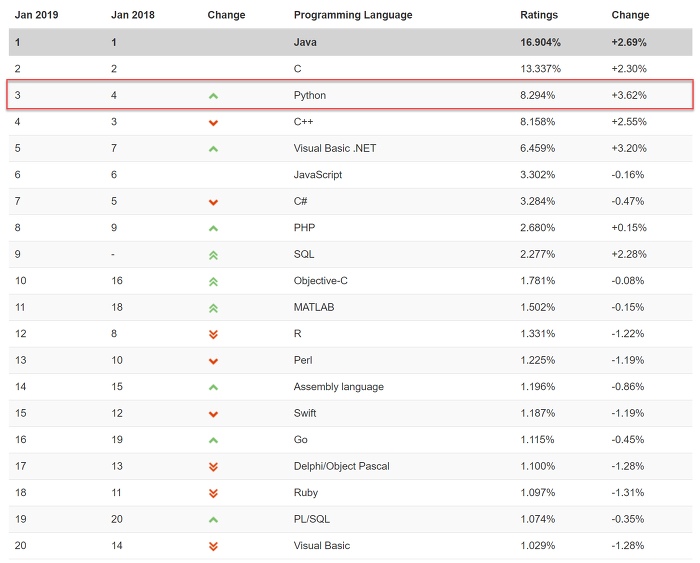Click the red down arrow in the C++ row

(213, 123)
